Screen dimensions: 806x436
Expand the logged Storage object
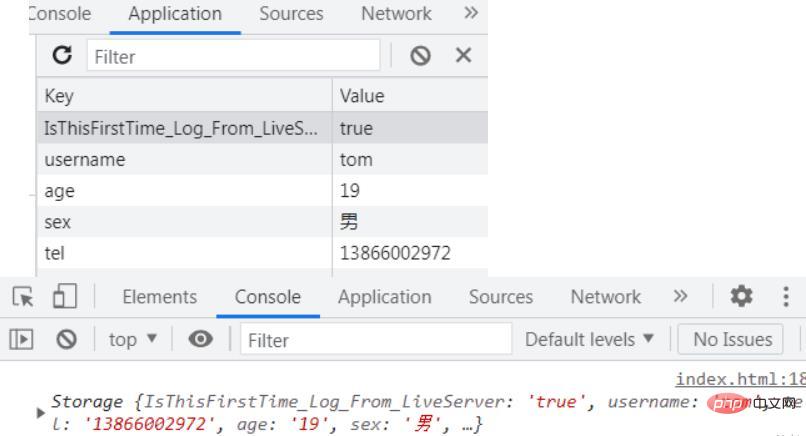pos(41,412)
